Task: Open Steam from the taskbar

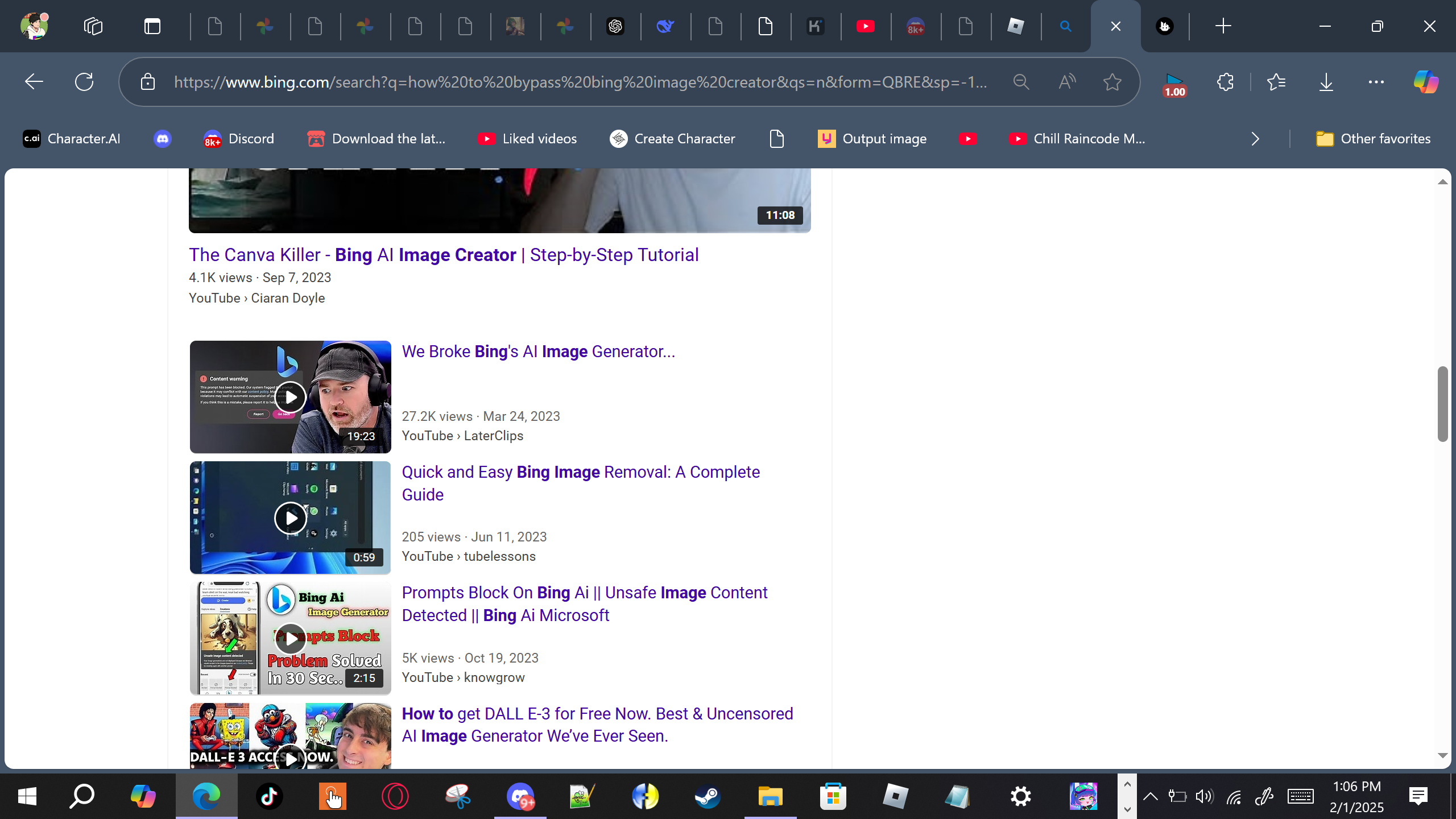Action: (x=708, y=796)
